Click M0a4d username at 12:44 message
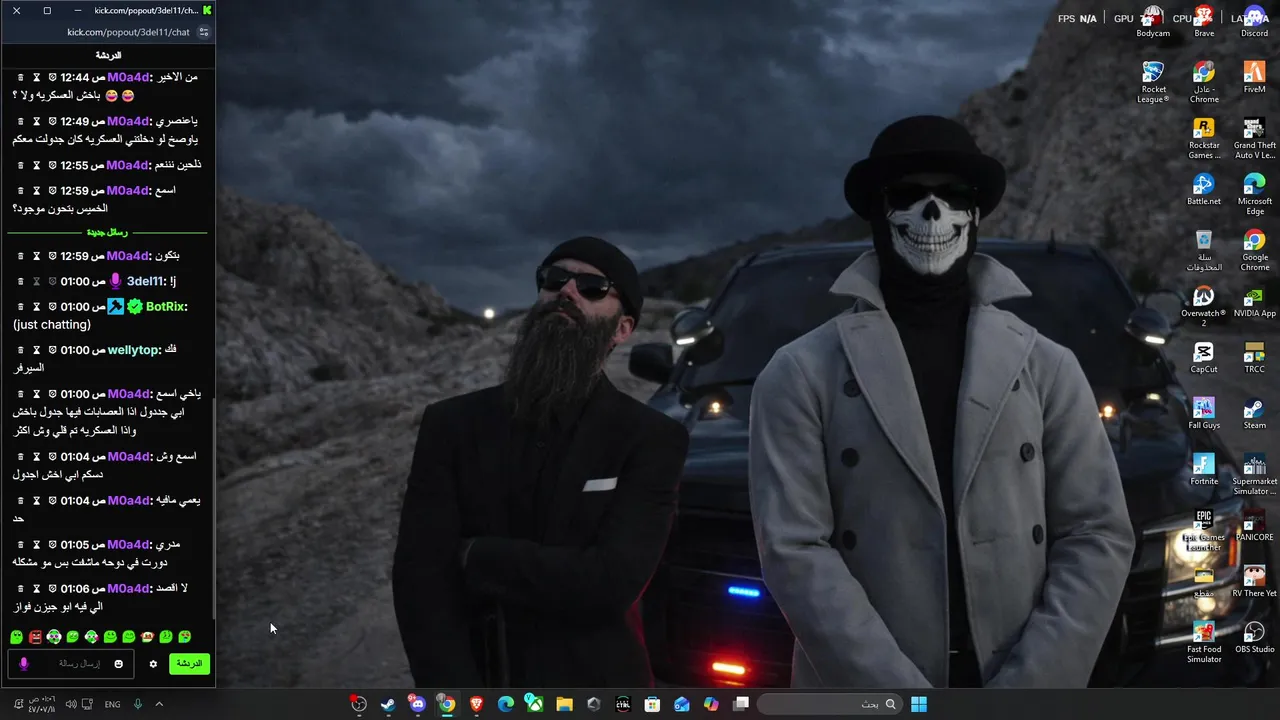This screenshot has height=720, width=1280. point(129,77)
